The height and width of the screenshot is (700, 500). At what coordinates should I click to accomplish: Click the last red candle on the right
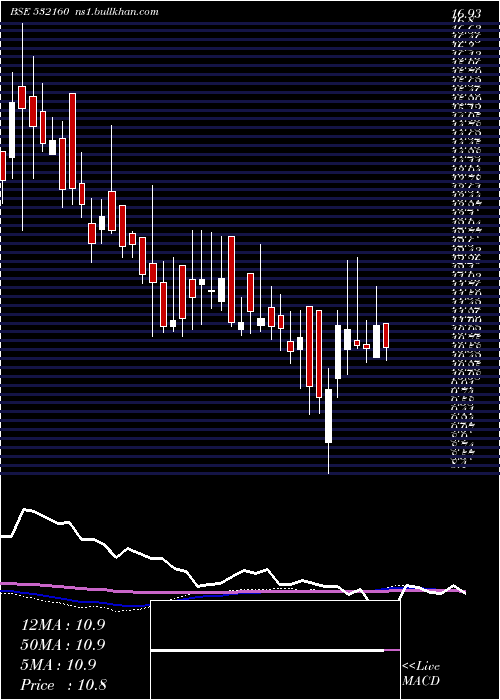386,336
